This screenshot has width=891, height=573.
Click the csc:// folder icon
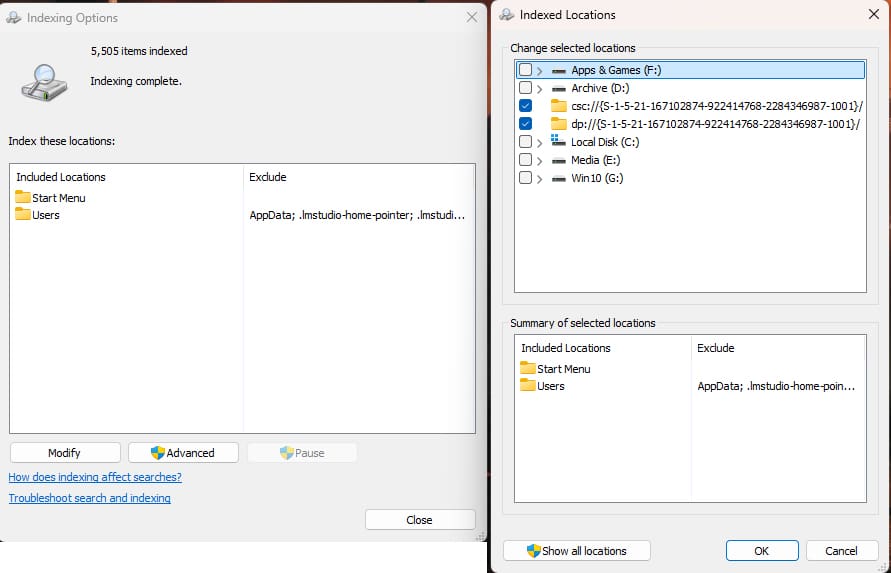click(x=559, y=106)
